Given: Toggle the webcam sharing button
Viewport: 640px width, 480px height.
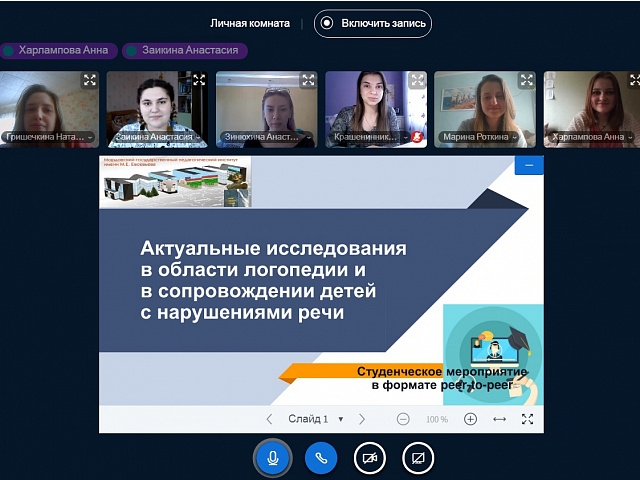Looking at the screenshot, I should 369,458.
